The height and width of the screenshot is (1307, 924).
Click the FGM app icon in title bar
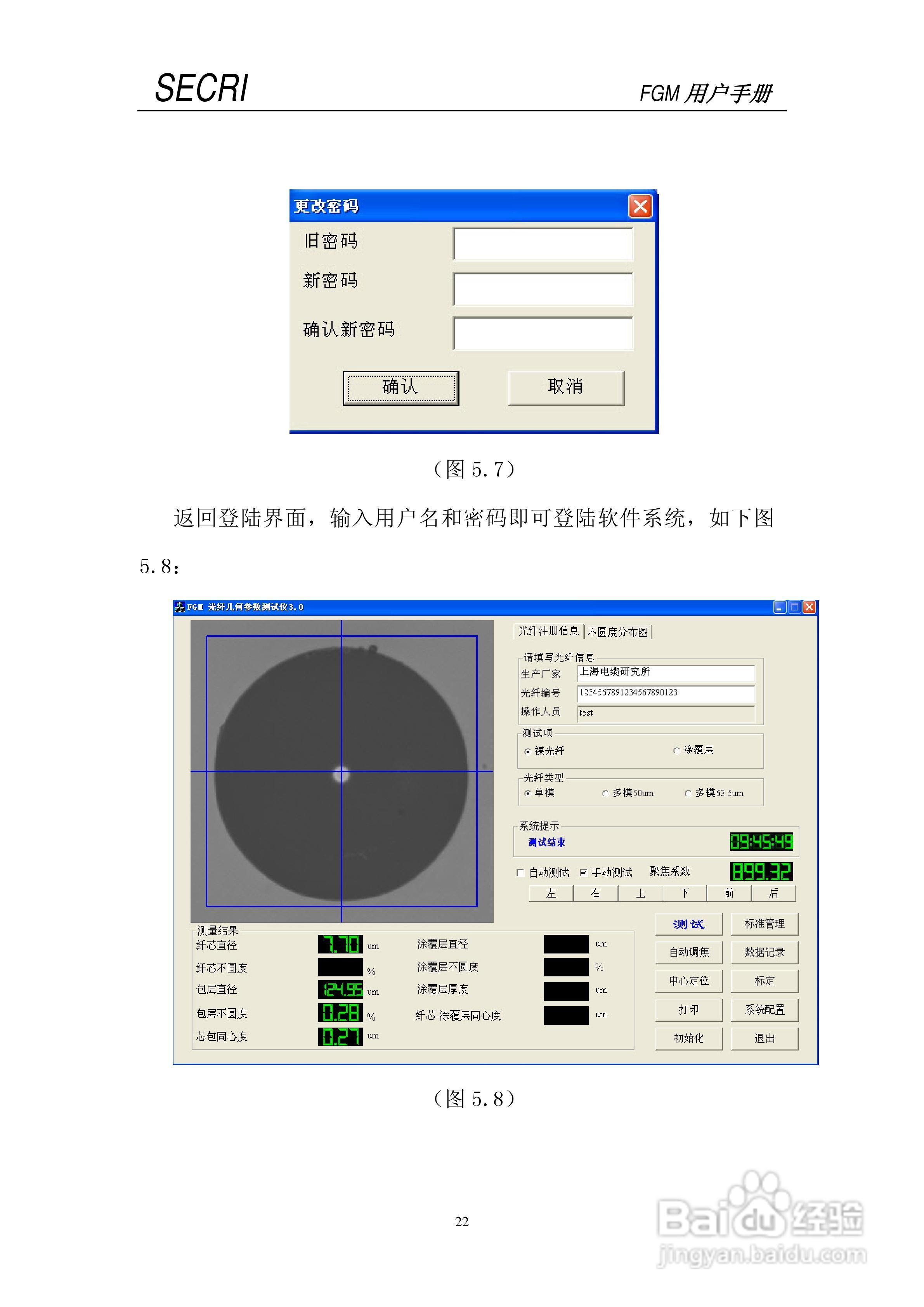click(180, 607)
